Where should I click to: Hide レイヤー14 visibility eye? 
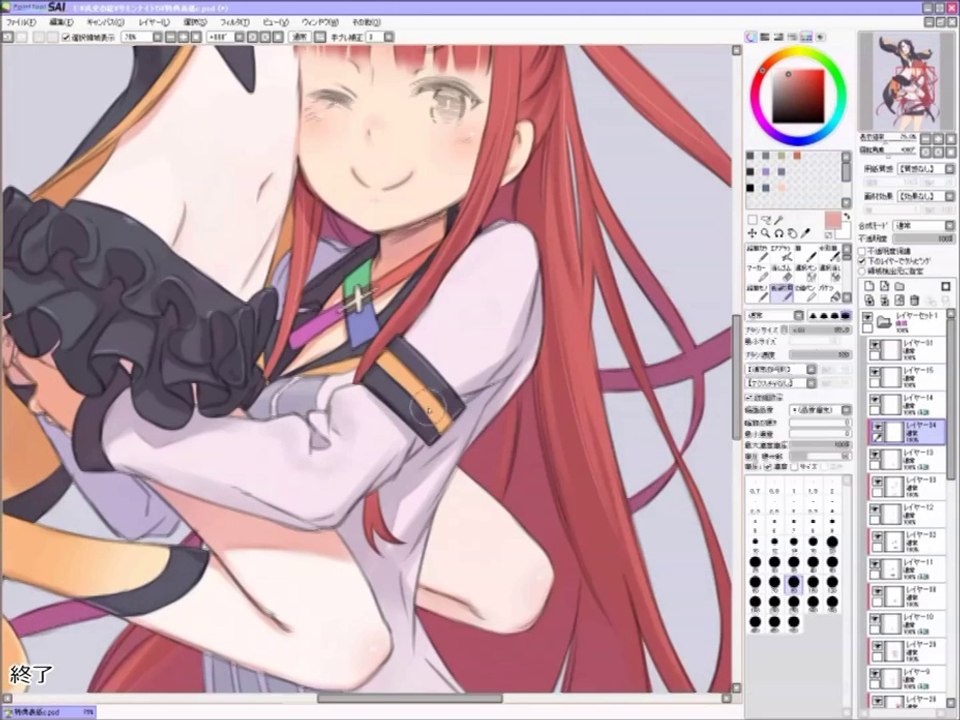click(875, 399)
